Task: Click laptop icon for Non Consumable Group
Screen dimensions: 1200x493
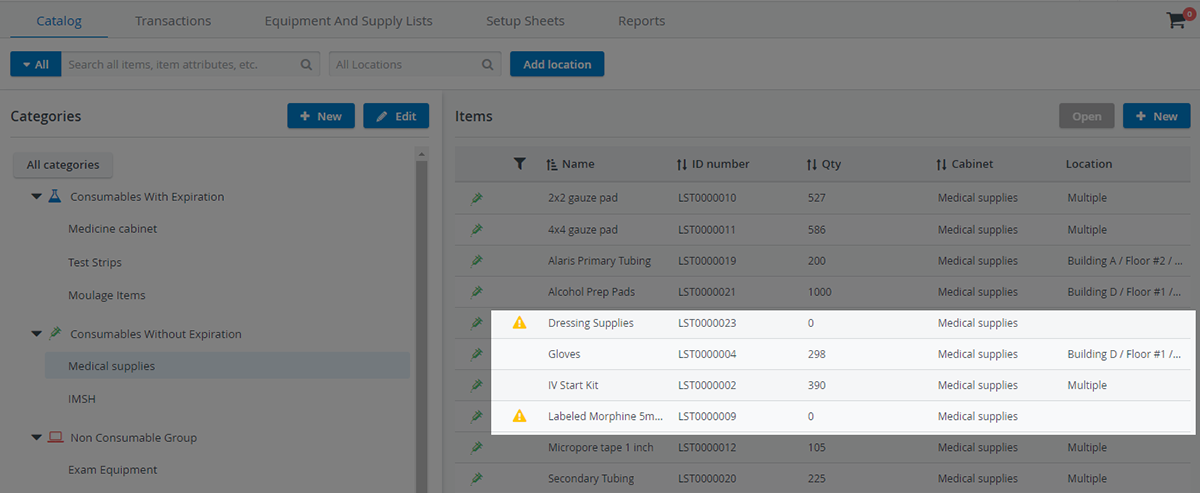Action: (55, 437)
